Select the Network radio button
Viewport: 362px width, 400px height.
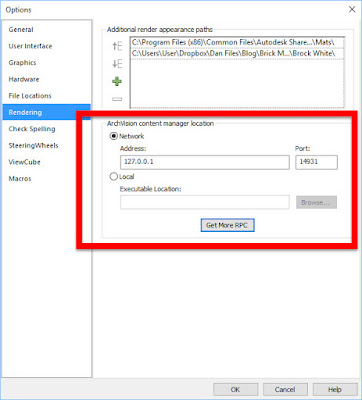[x=114, y=136]
